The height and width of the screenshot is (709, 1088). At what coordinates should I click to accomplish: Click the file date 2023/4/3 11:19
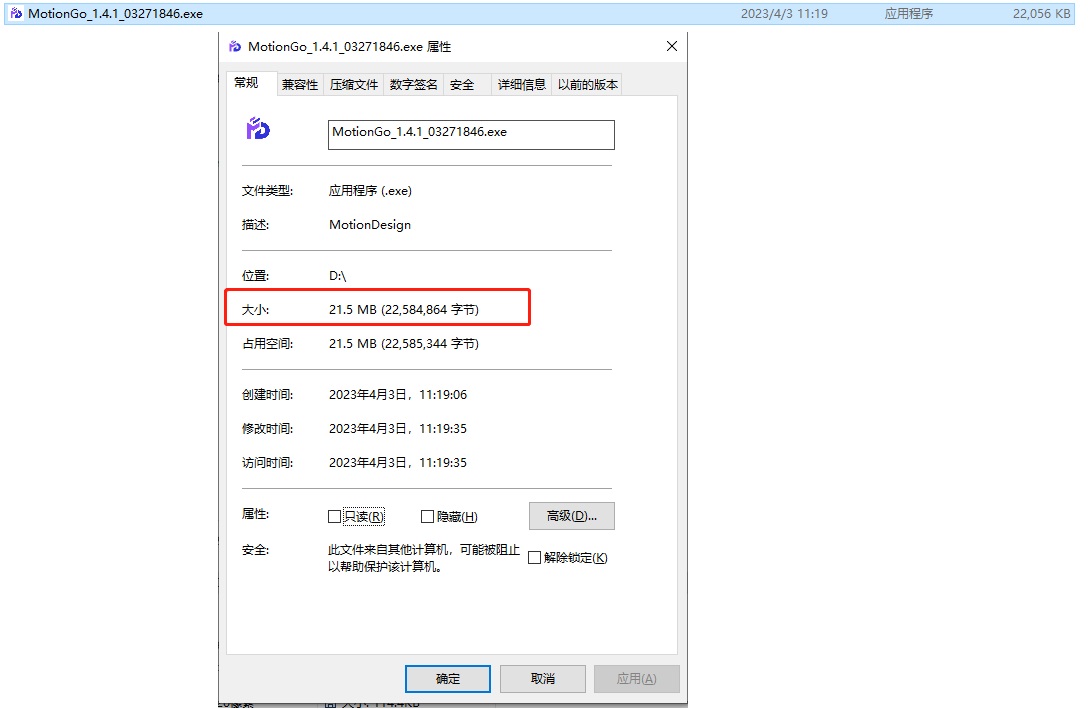[784, 14]
